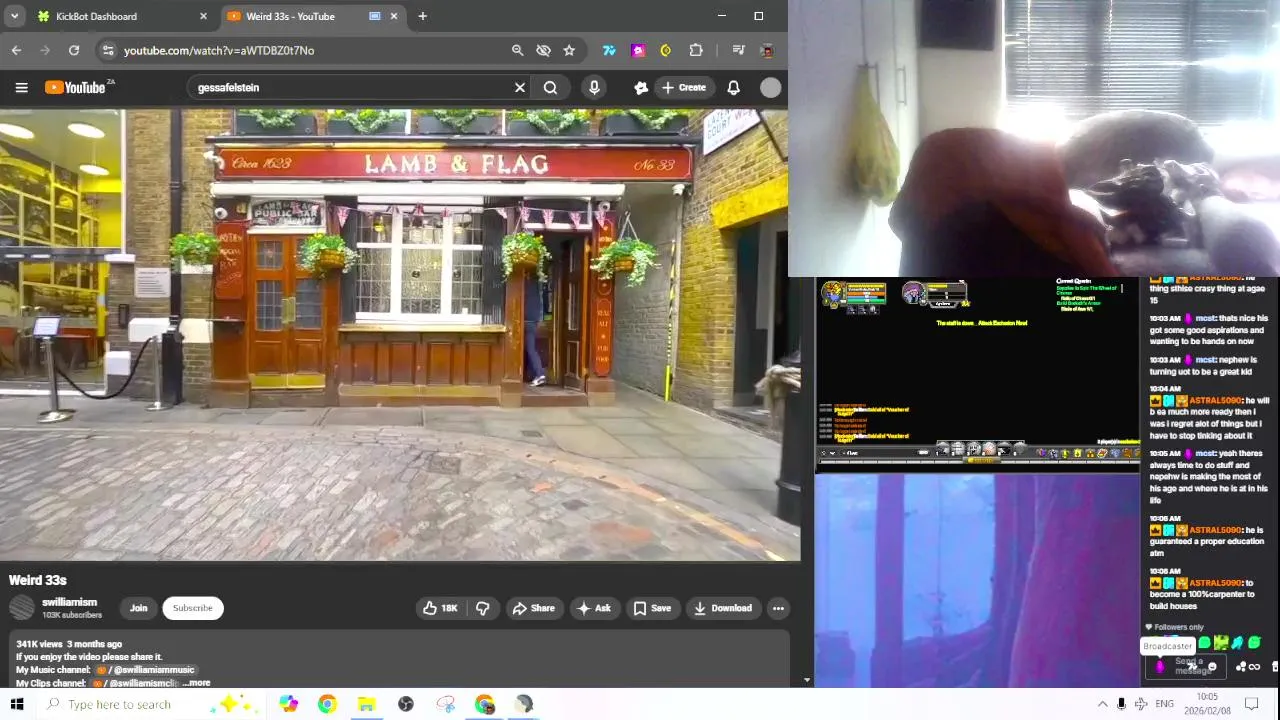Open the Windows Start menu

(17, 704)
